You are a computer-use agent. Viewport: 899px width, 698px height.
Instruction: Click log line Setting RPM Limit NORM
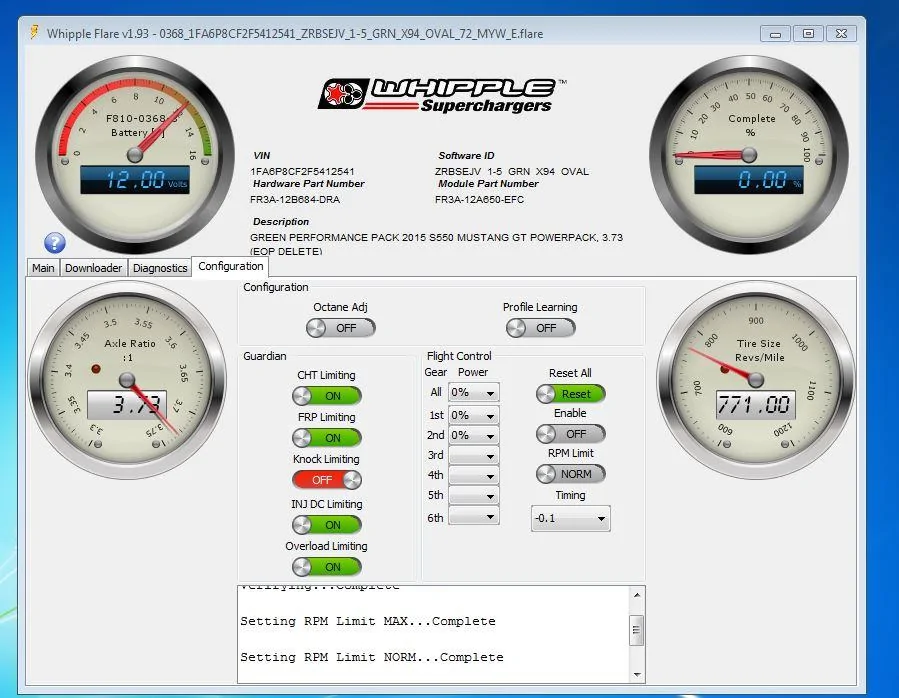pos(372,657)
